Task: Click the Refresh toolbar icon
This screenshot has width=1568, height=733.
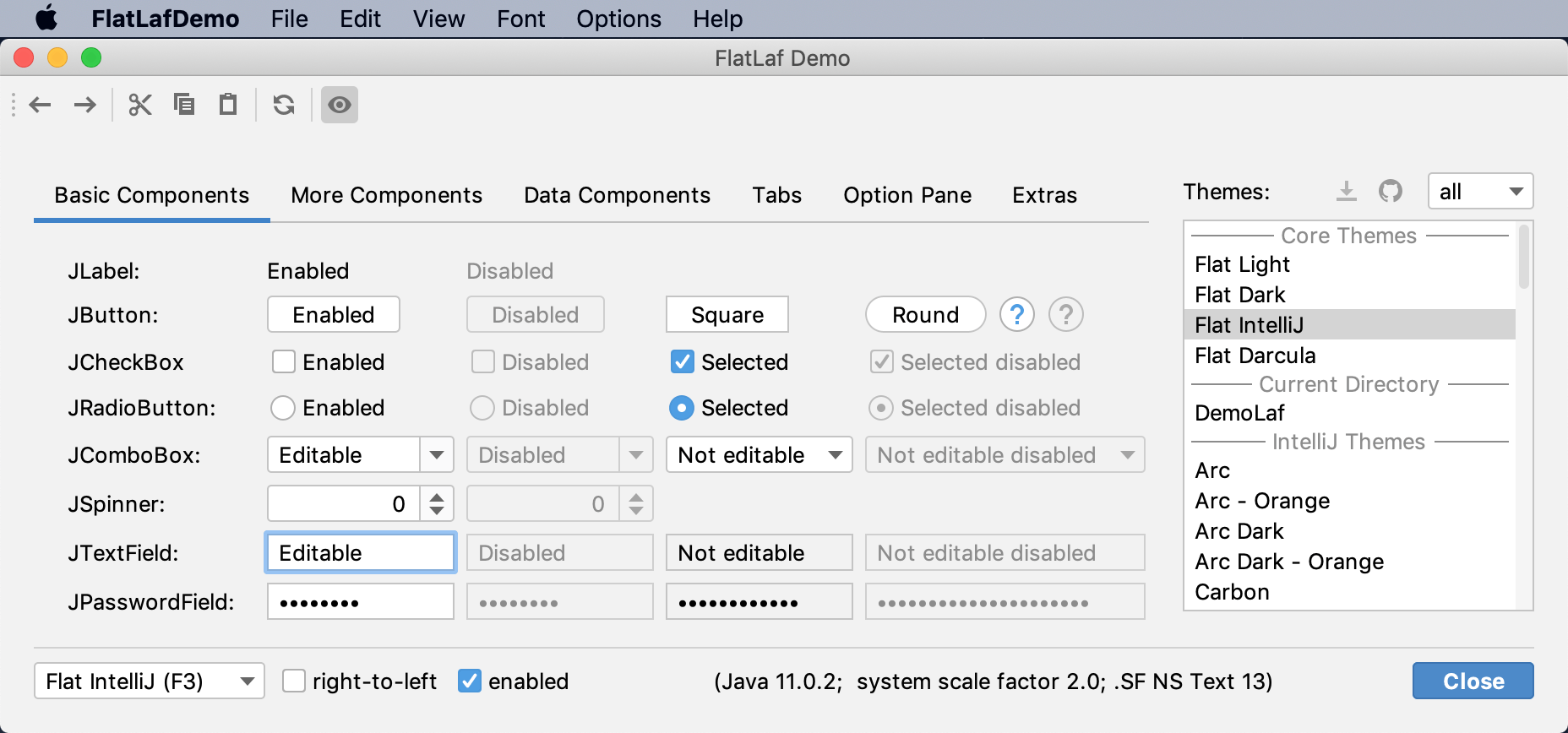Action: point(284,105)
